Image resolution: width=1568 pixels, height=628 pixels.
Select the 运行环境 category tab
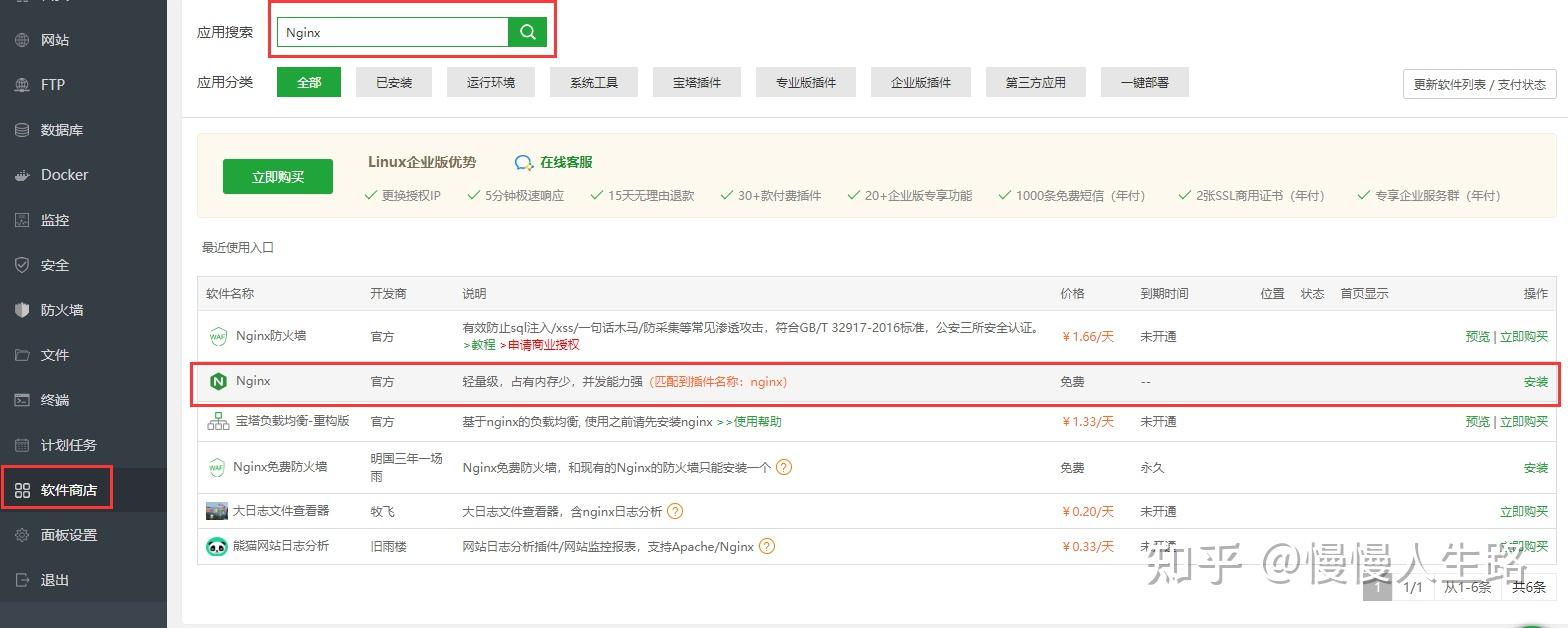(x=491, y=82)
